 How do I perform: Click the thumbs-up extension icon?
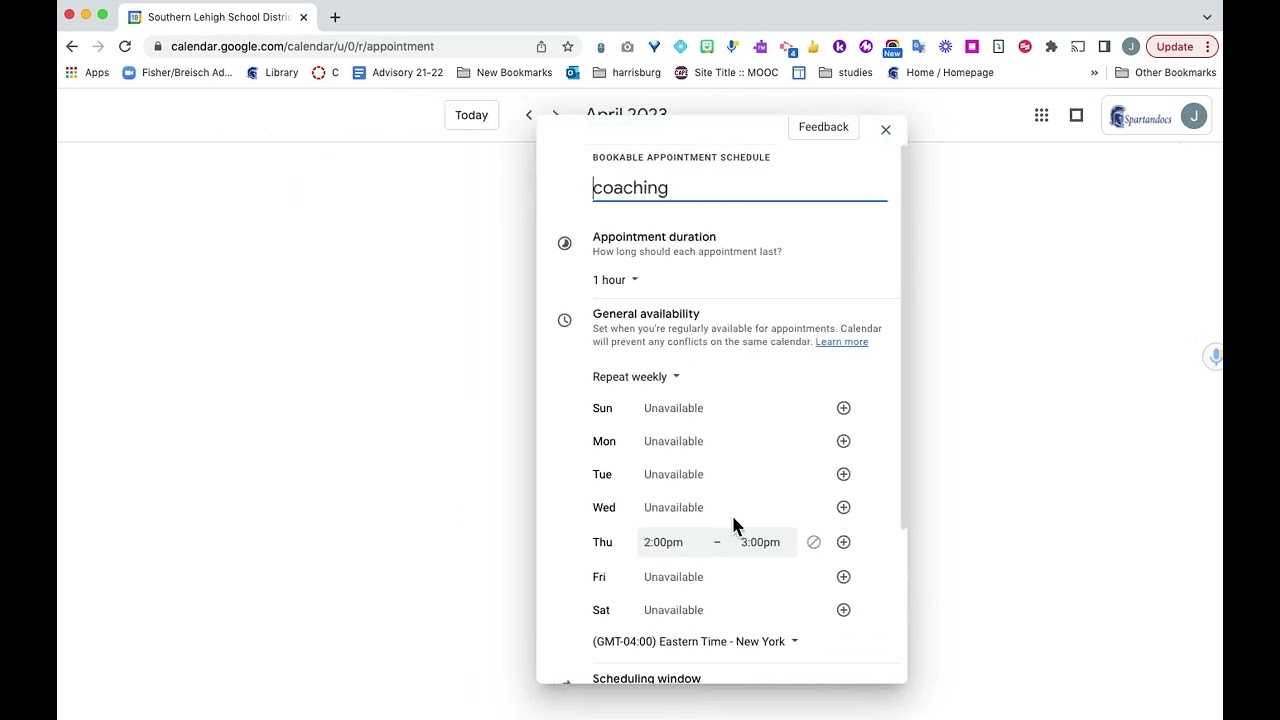point(813,47)
